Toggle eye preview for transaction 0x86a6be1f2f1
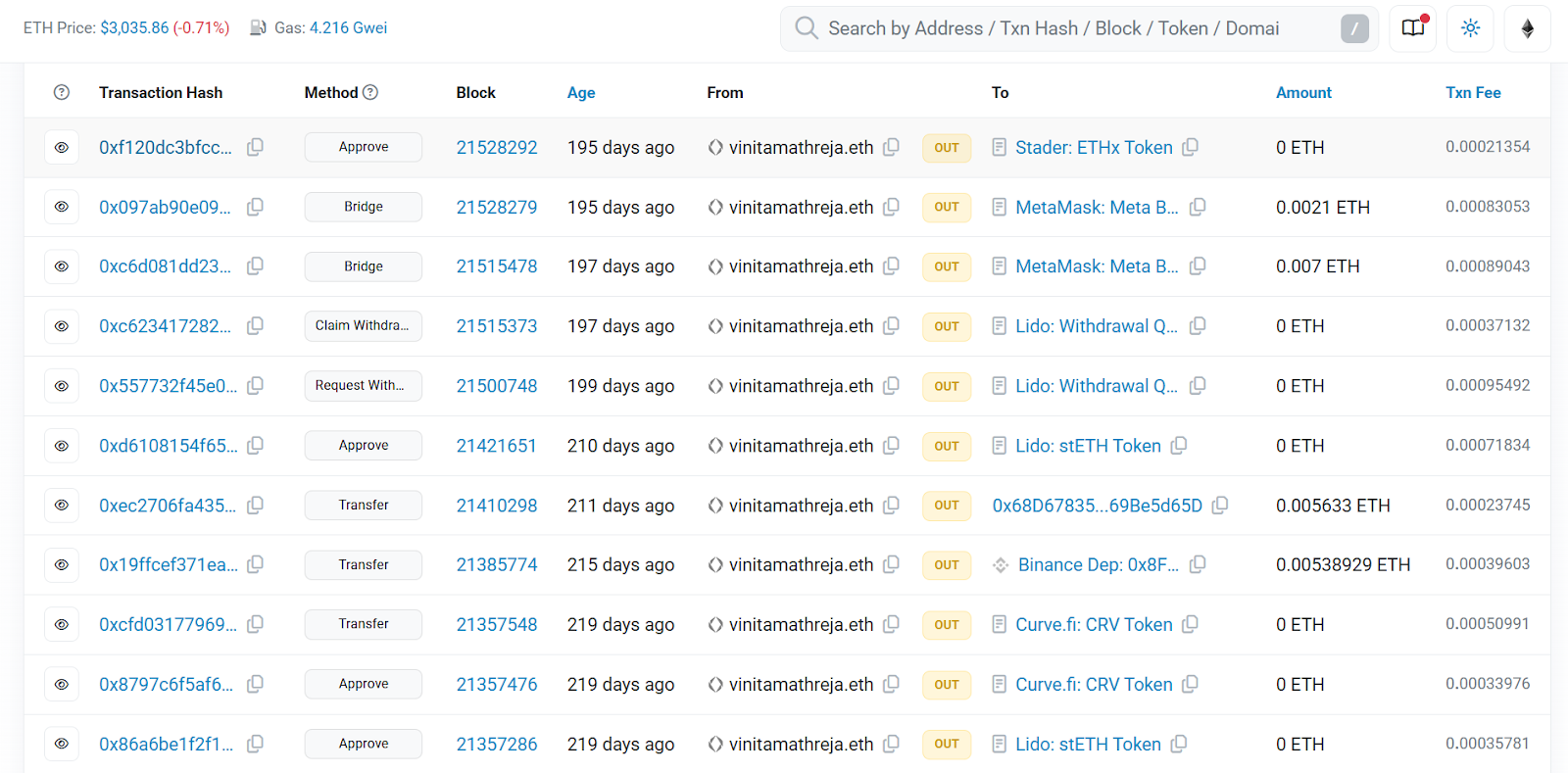 click(x=62, y=744)
